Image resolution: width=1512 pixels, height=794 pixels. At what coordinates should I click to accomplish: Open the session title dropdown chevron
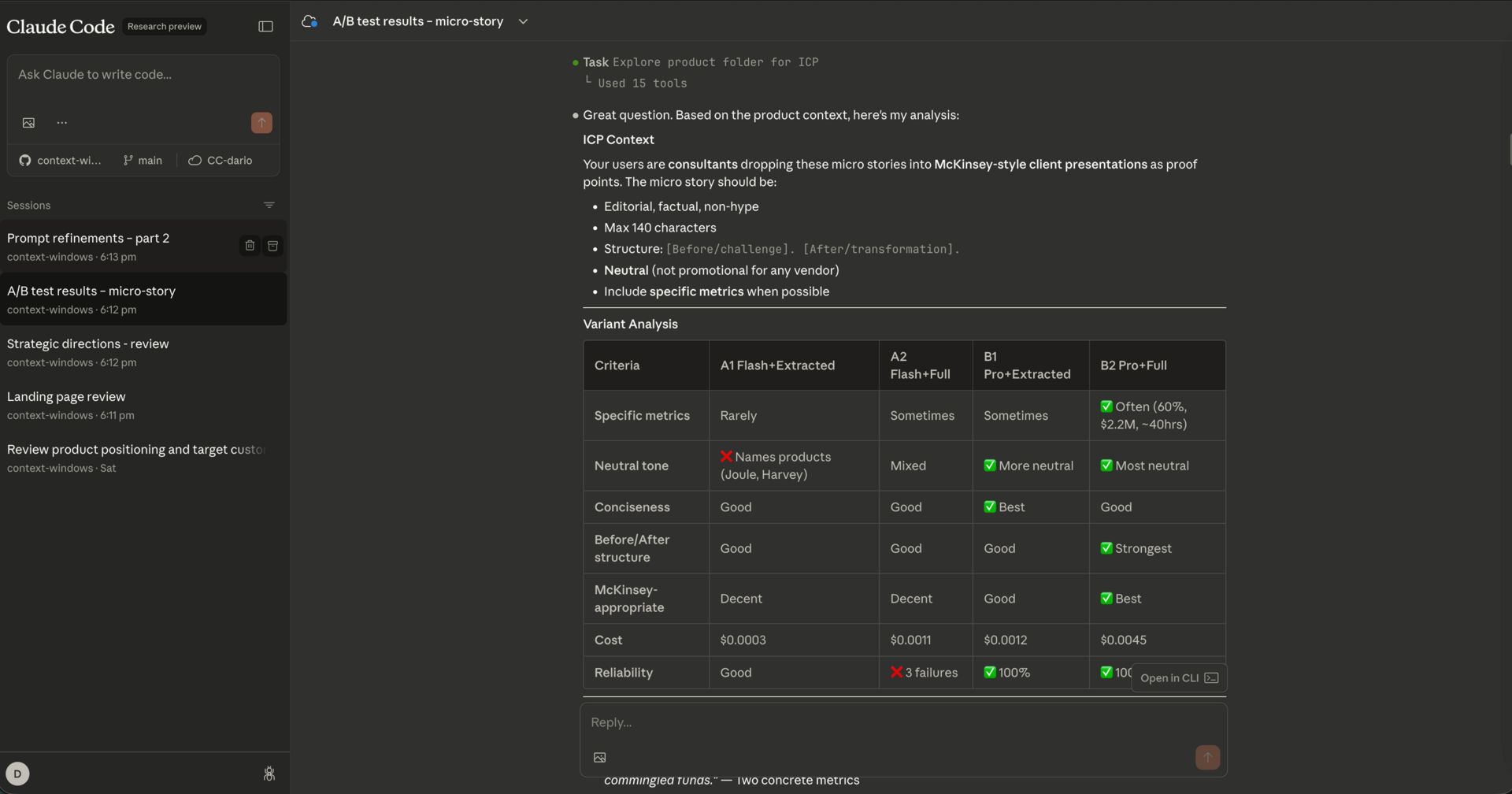(x=523, y=22)
